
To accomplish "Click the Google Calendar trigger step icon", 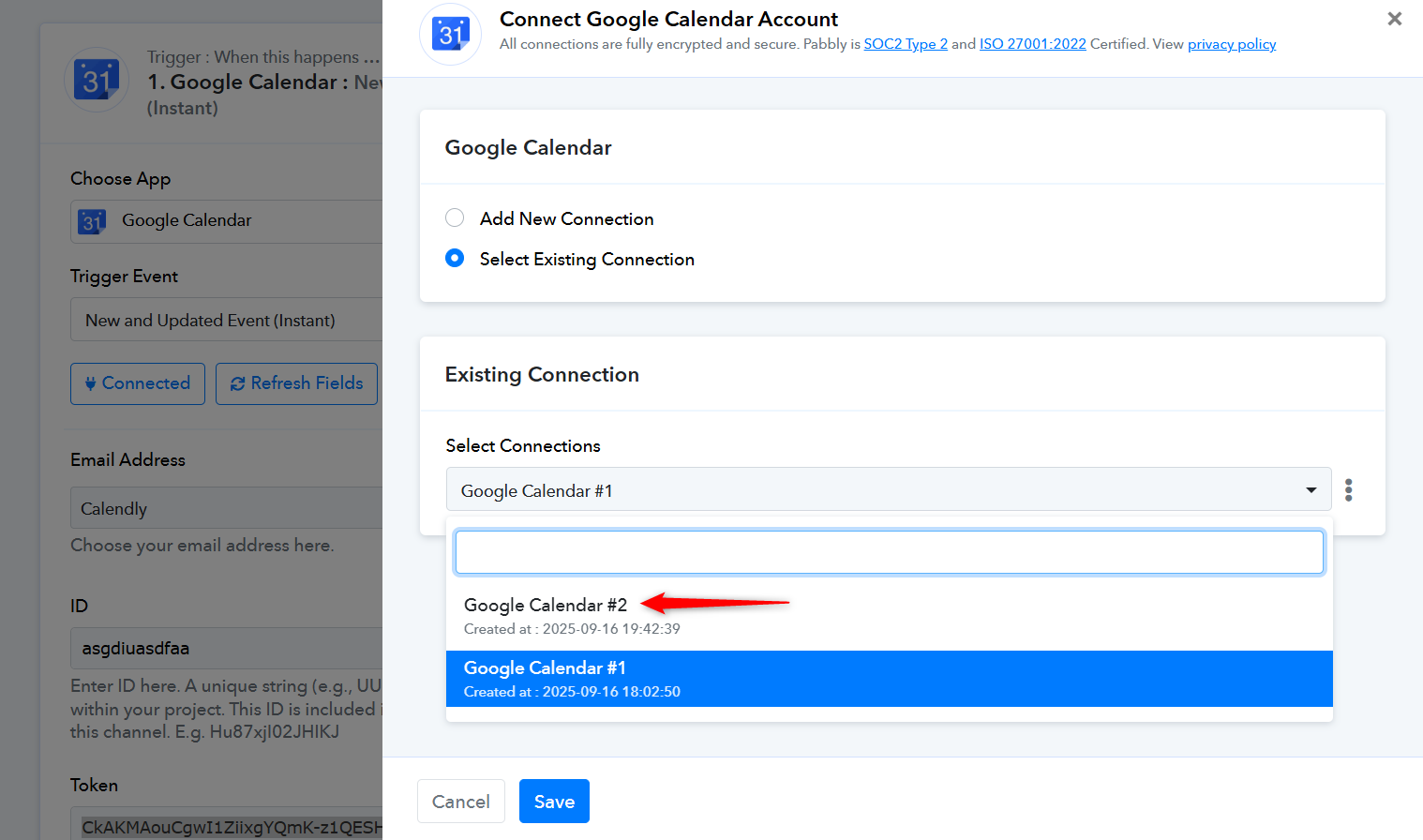I will pos(97,80).
